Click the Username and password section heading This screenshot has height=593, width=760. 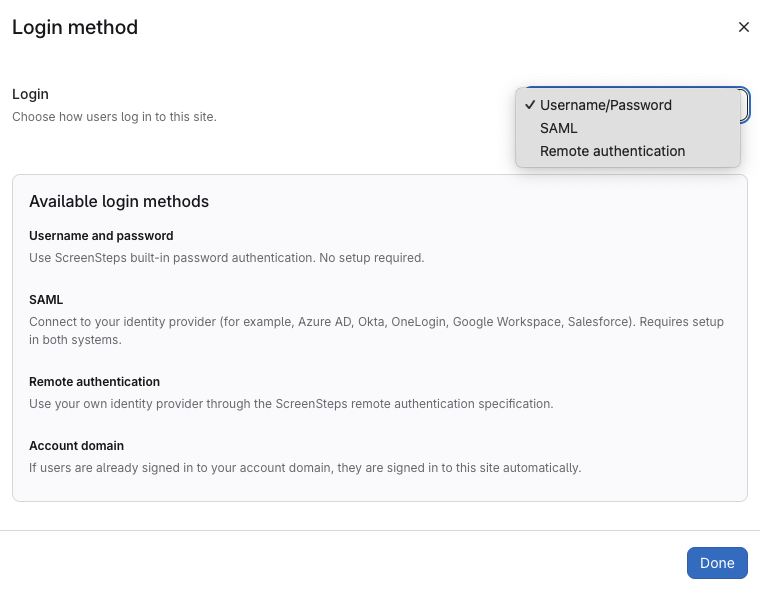point(101,236)
